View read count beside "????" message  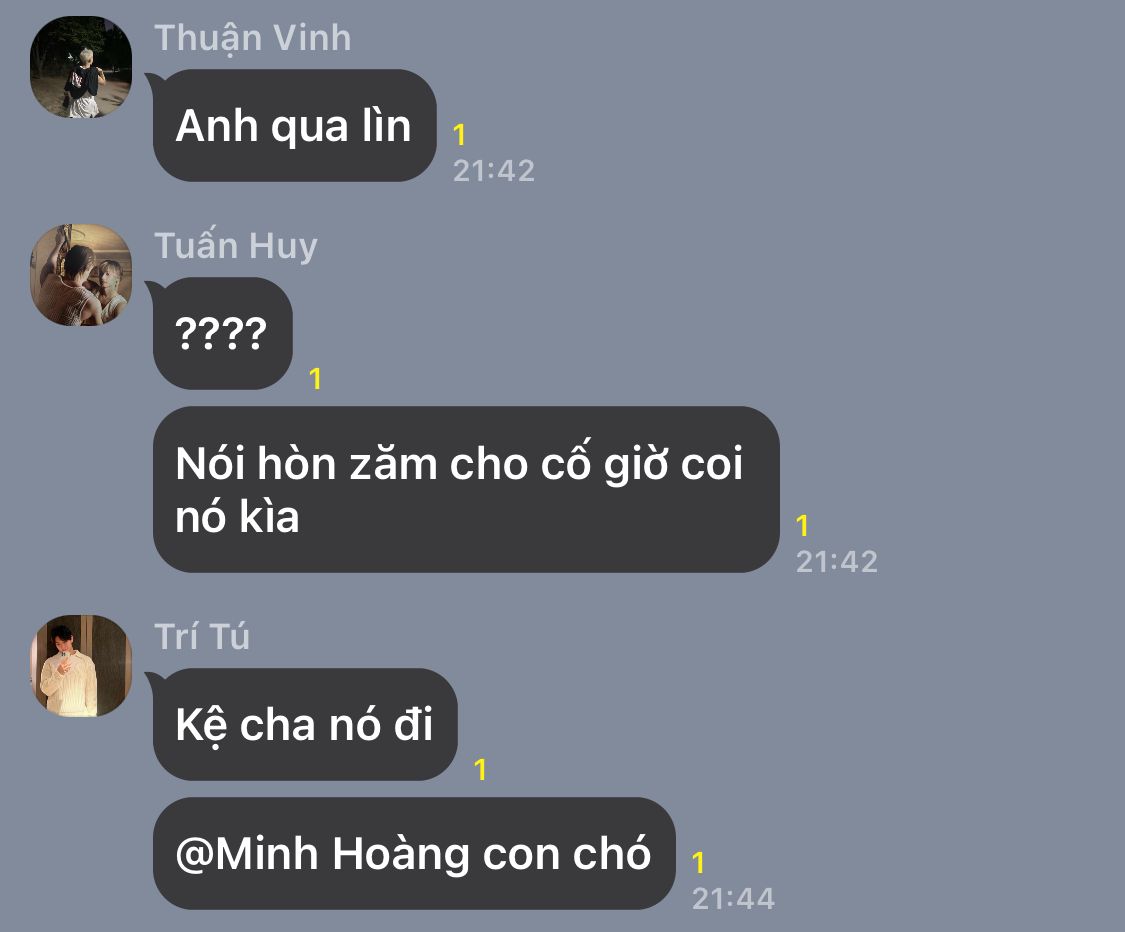click(x=315, y=378)
